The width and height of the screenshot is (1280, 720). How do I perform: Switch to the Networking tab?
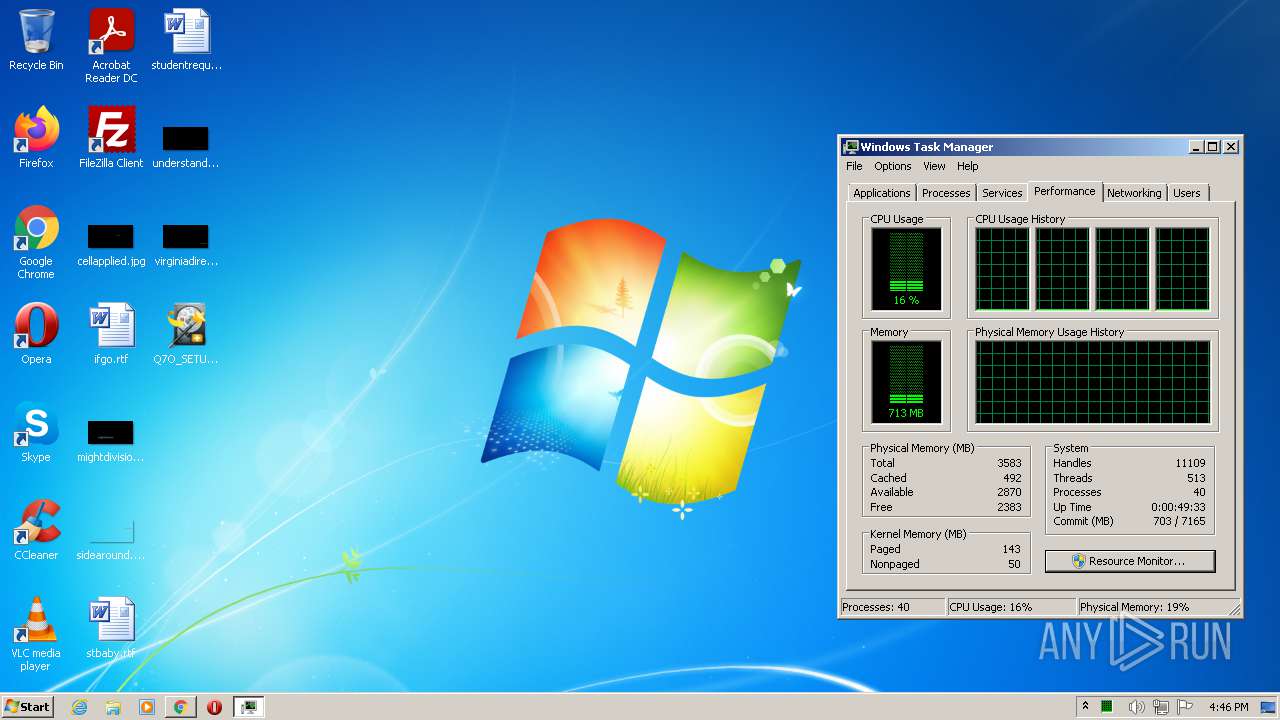[1134, 193]
